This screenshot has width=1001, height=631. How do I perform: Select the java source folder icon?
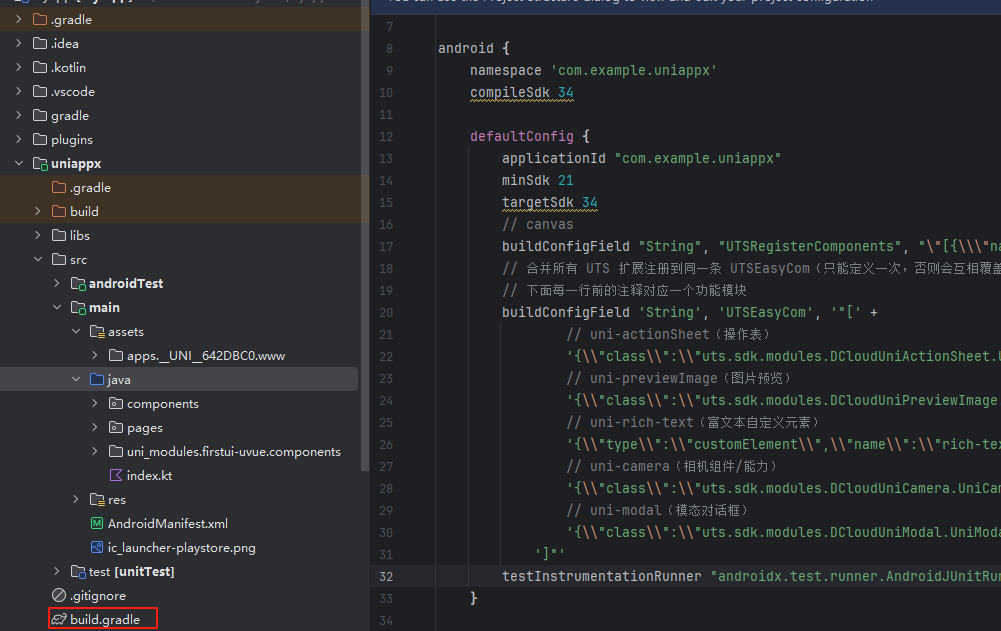click(97, 379)
